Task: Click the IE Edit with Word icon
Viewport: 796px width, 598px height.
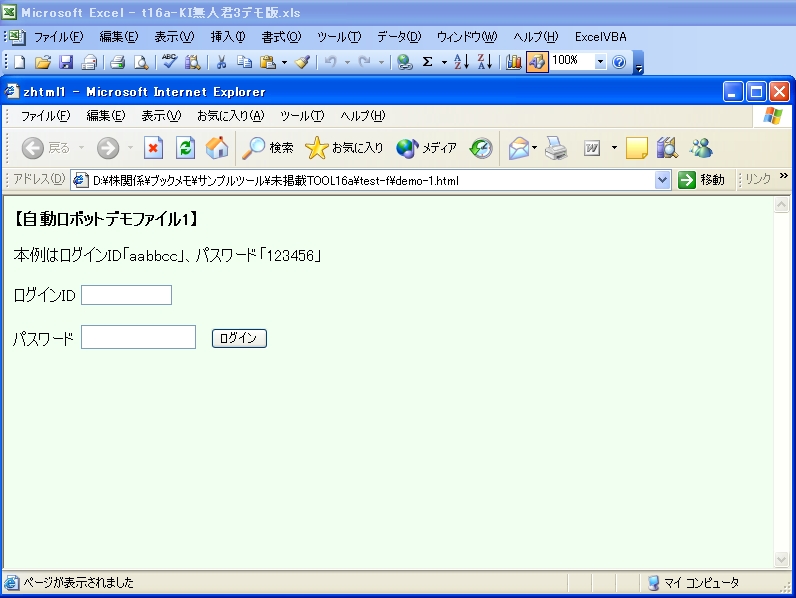Action: [592, 148]
